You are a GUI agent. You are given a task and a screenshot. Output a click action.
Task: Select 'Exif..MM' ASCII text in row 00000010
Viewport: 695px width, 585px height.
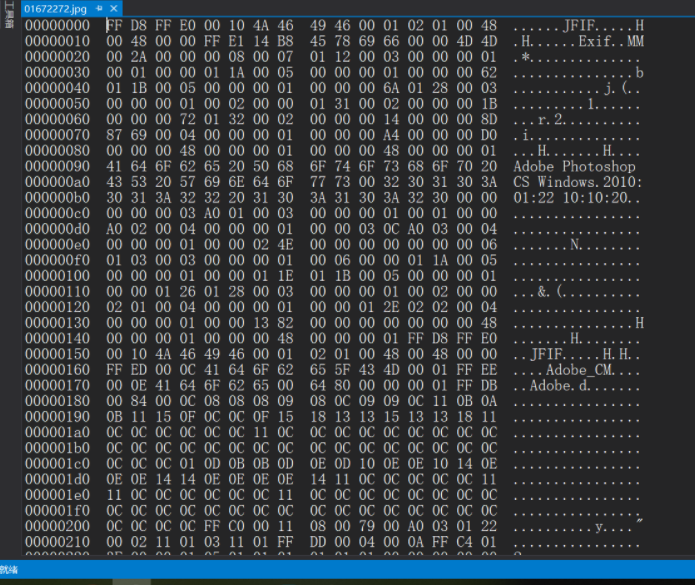click(611, 41)
